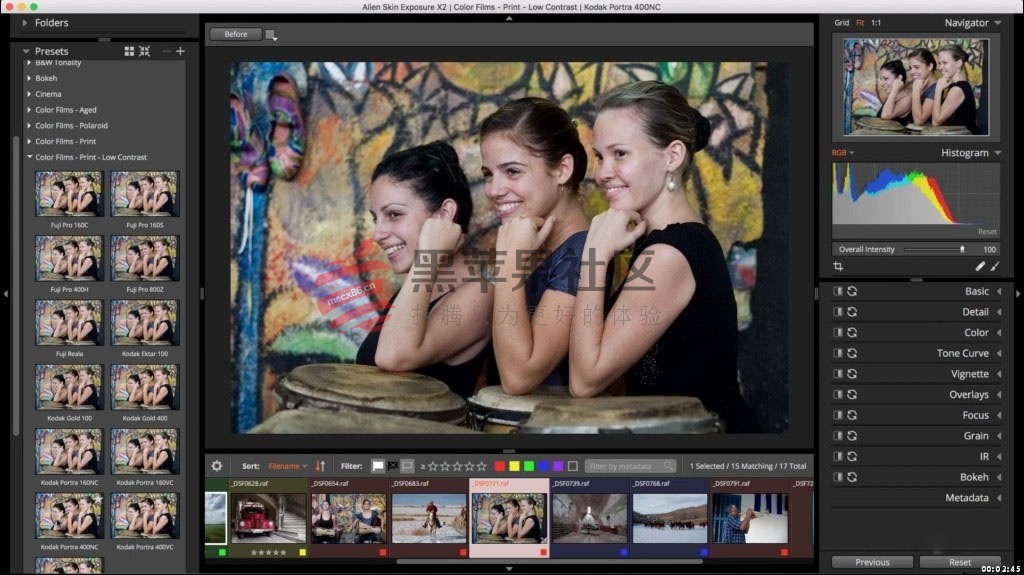Reset the IR panel settings
Viewport: 1024px width, 575px height.
click(852, 457)
